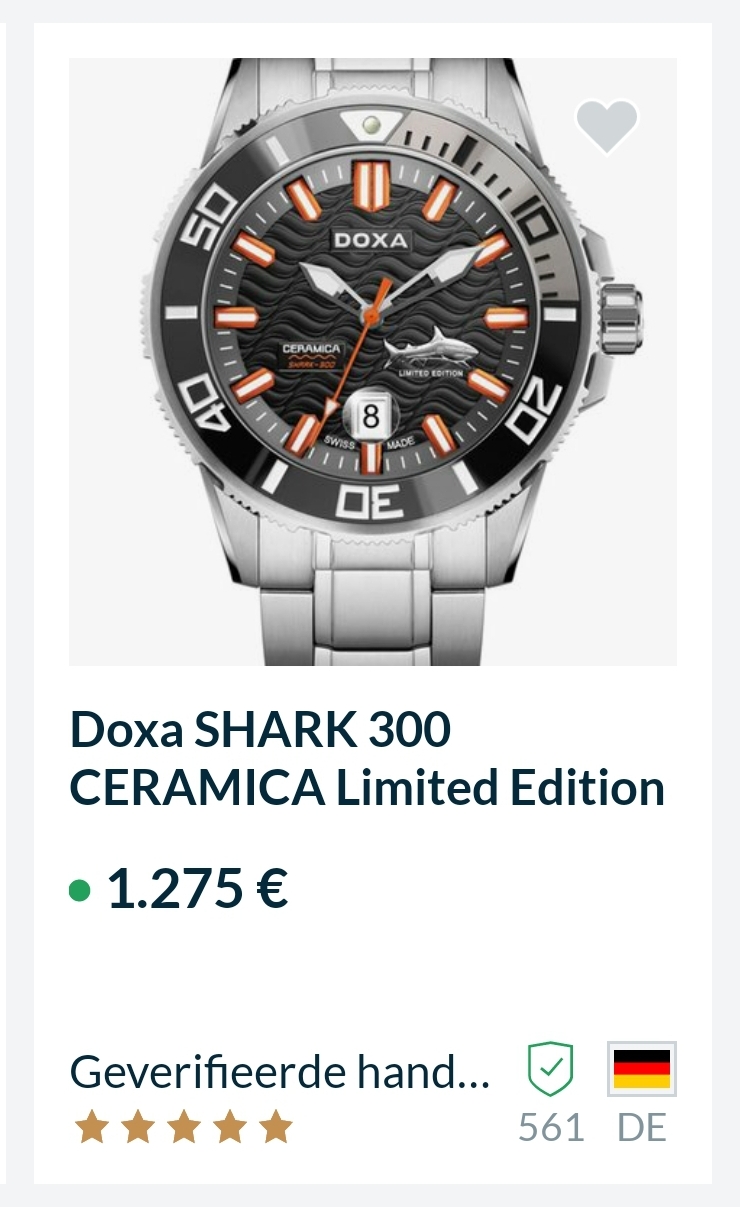Toggle the heart favorite icon
The width and height of the screenshot is (740, 1207).
click(606, 127)
